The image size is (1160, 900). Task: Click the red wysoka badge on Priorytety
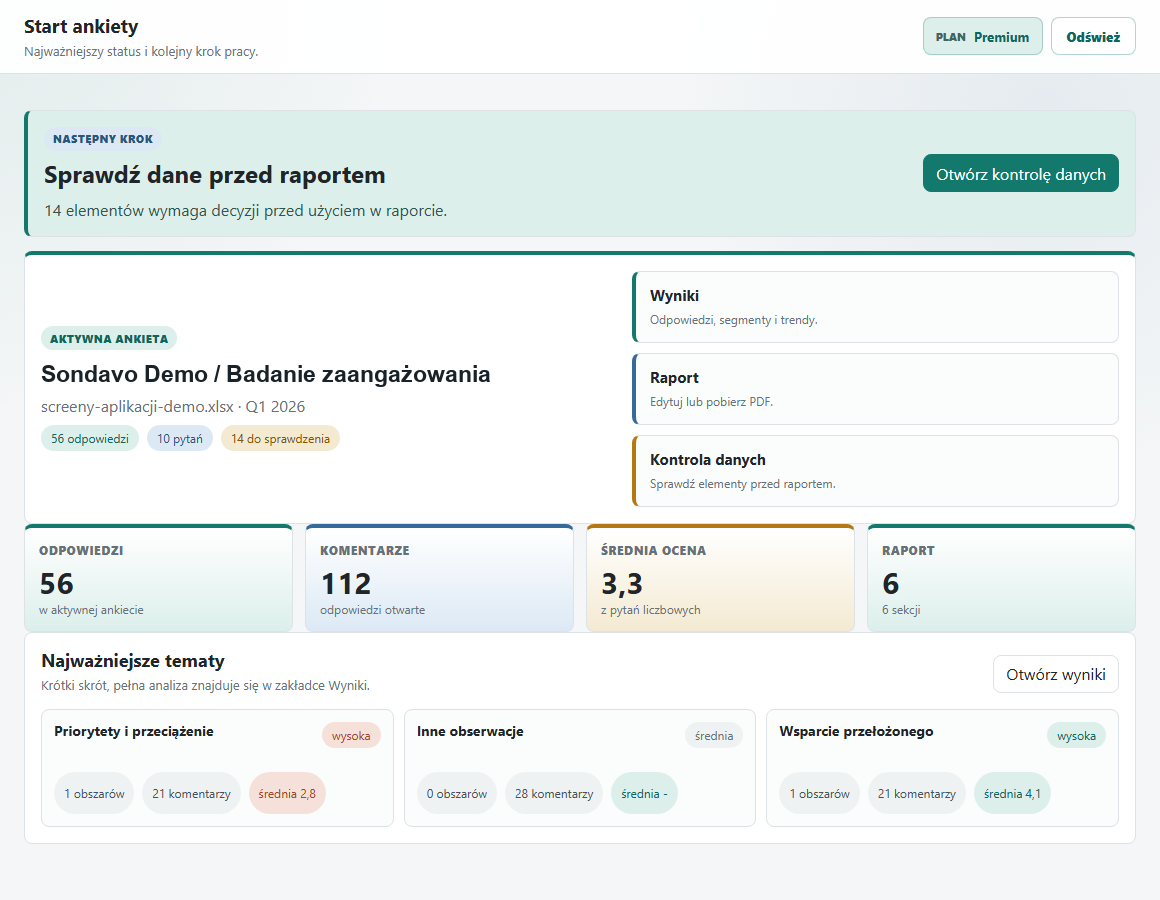click(351, 736)
